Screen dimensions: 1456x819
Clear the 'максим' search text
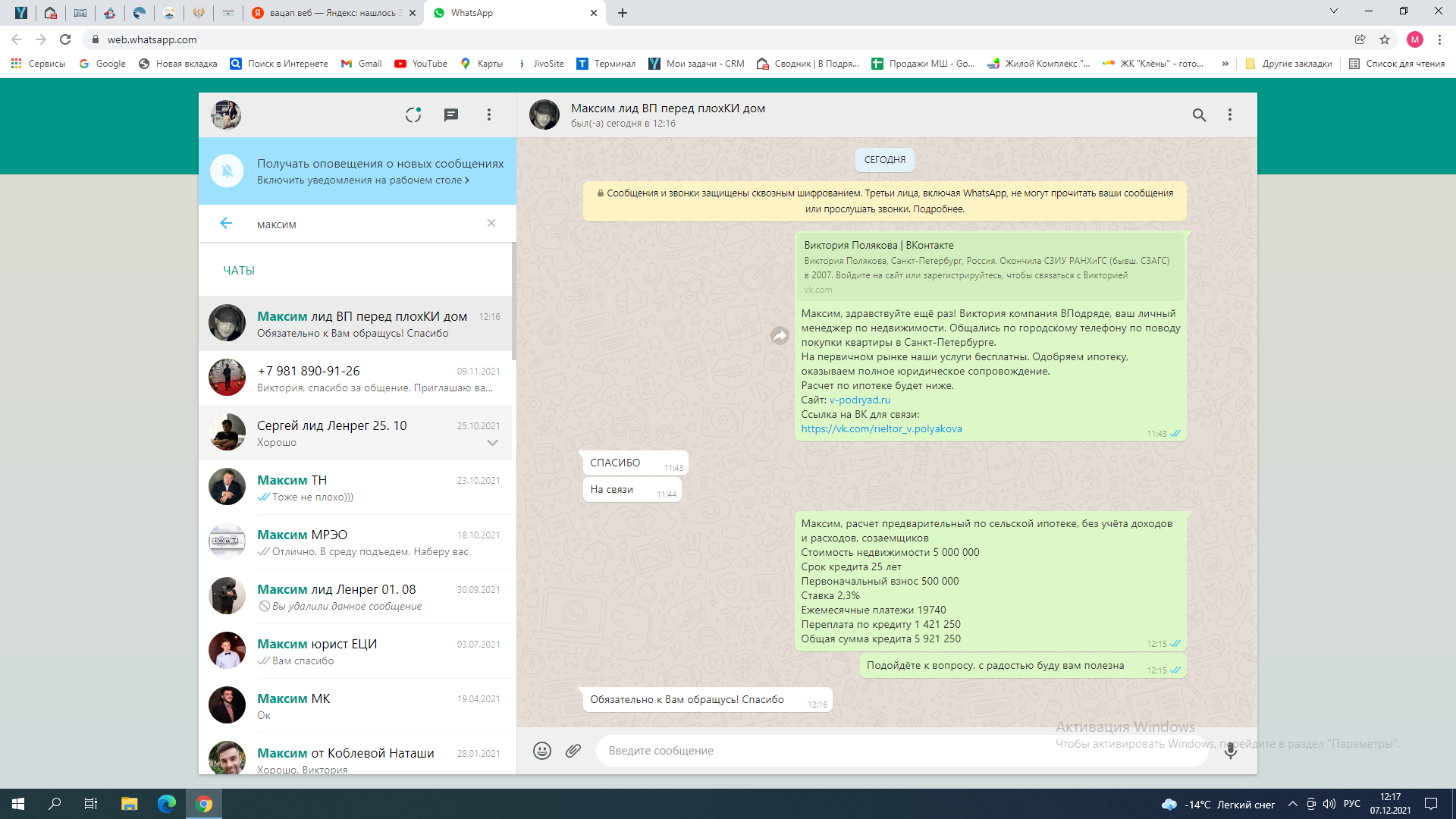(x=491, y=223)
